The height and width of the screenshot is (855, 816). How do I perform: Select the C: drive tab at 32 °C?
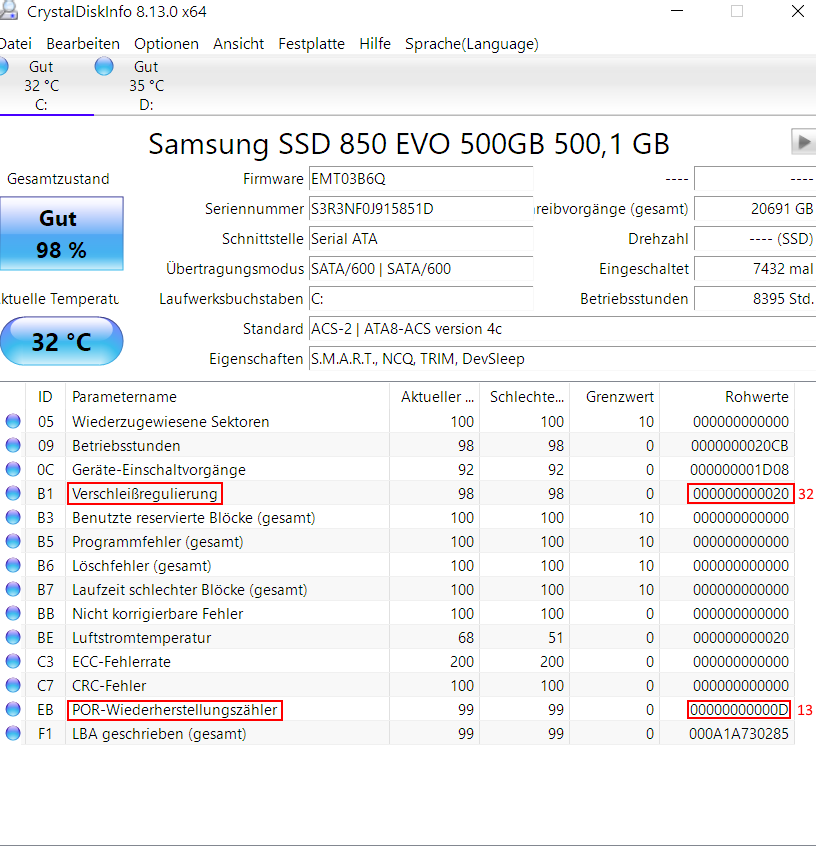click(x=41, y=85)
